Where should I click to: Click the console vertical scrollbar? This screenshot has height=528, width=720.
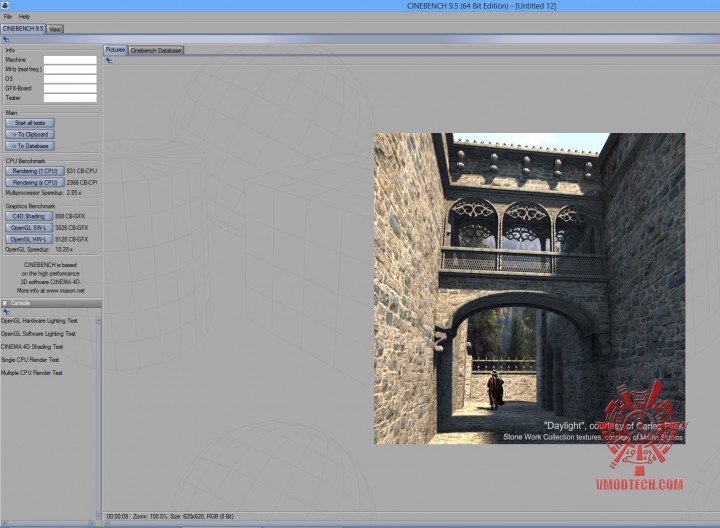[x=98, y=418]
